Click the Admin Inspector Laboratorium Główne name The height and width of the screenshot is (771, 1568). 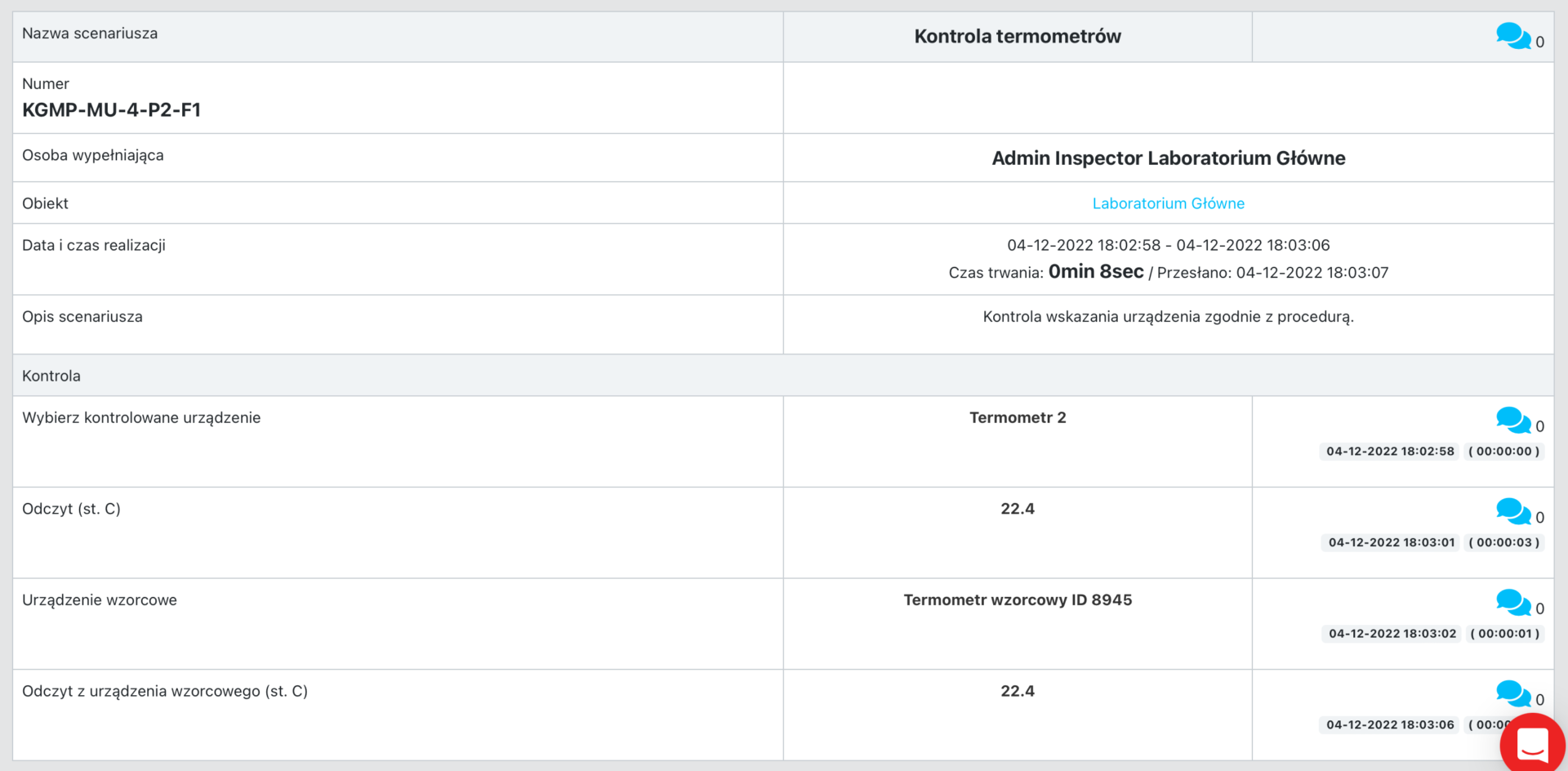[x=1168, y=158]
